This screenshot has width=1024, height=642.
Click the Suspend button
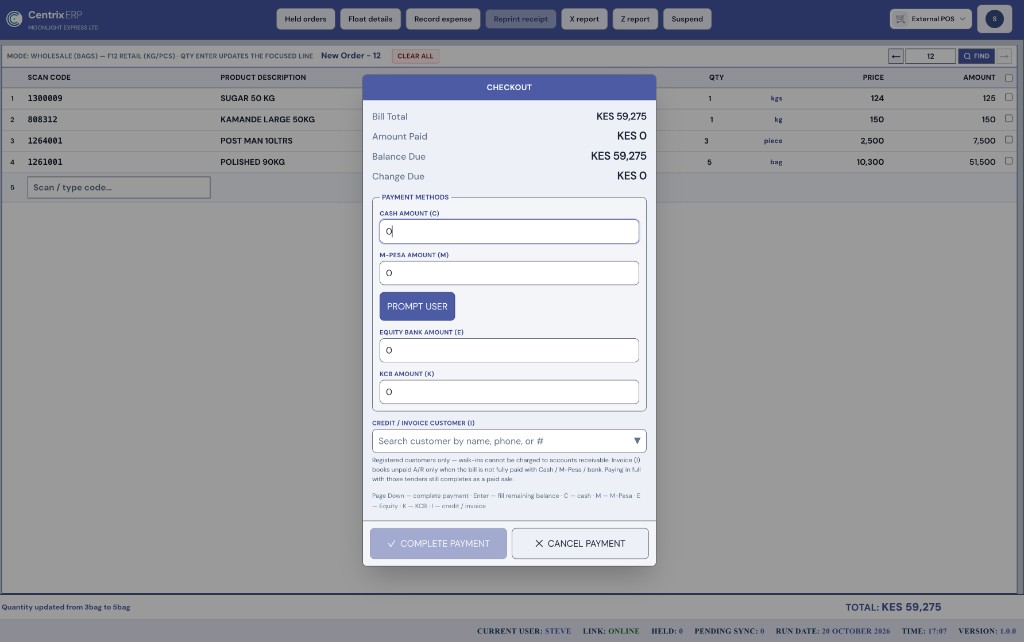point(687,19)
